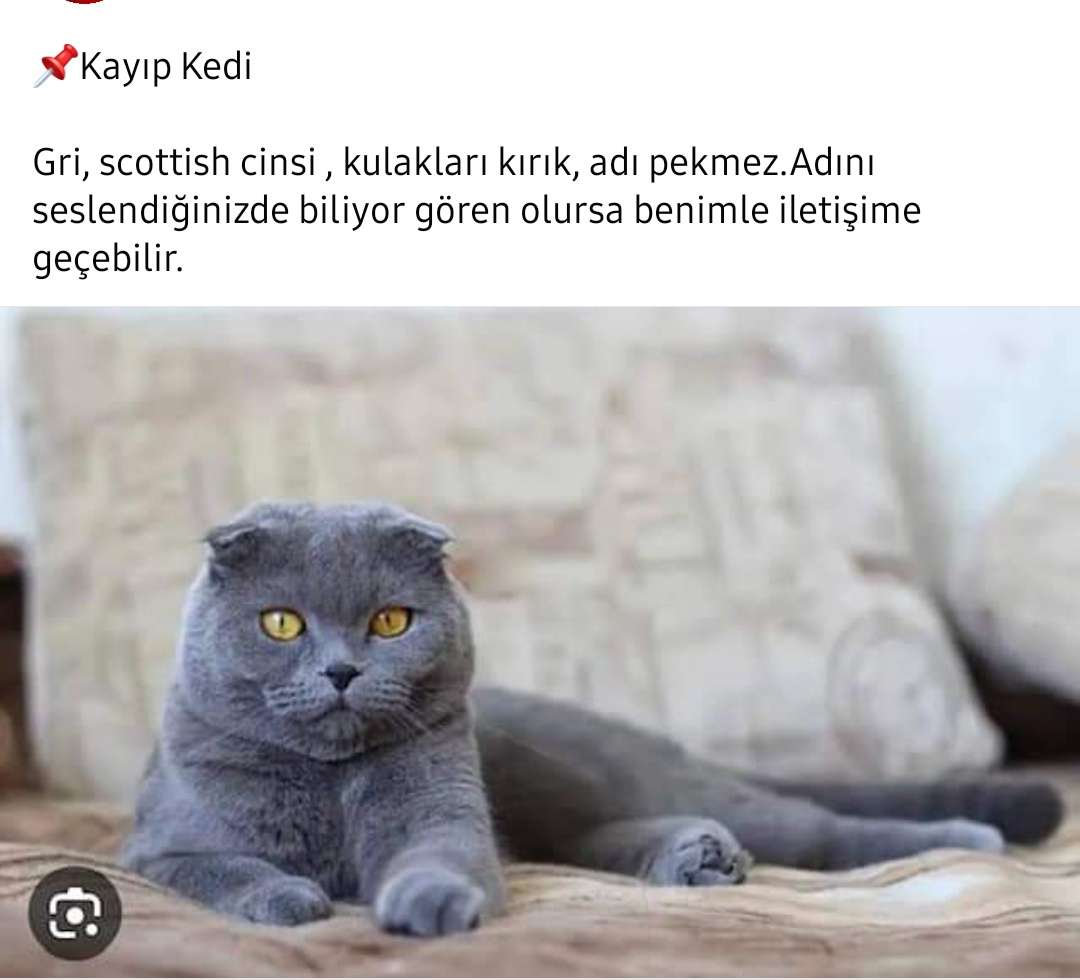
Task: Open the gray cat photo
Action: pyautogui.click(x=540, y=641)
